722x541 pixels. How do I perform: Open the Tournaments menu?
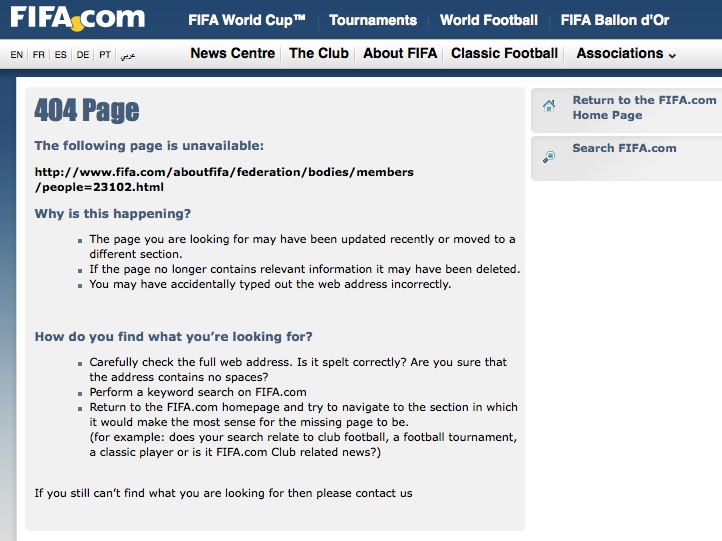tap(373, 20)
